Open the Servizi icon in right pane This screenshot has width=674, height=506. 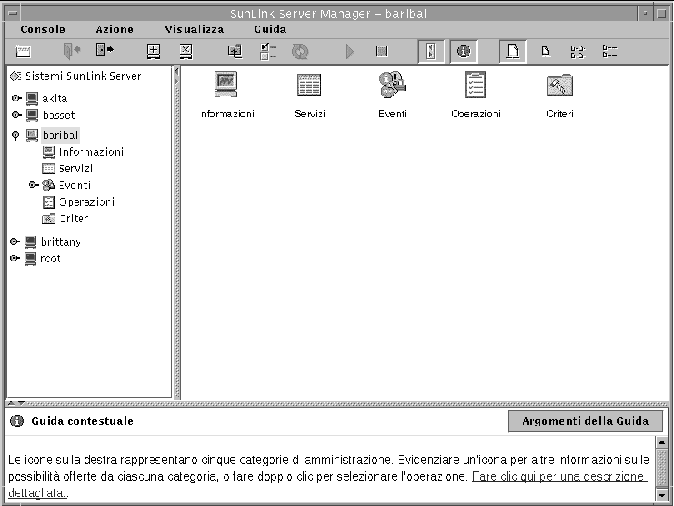[x=309, y=85]
